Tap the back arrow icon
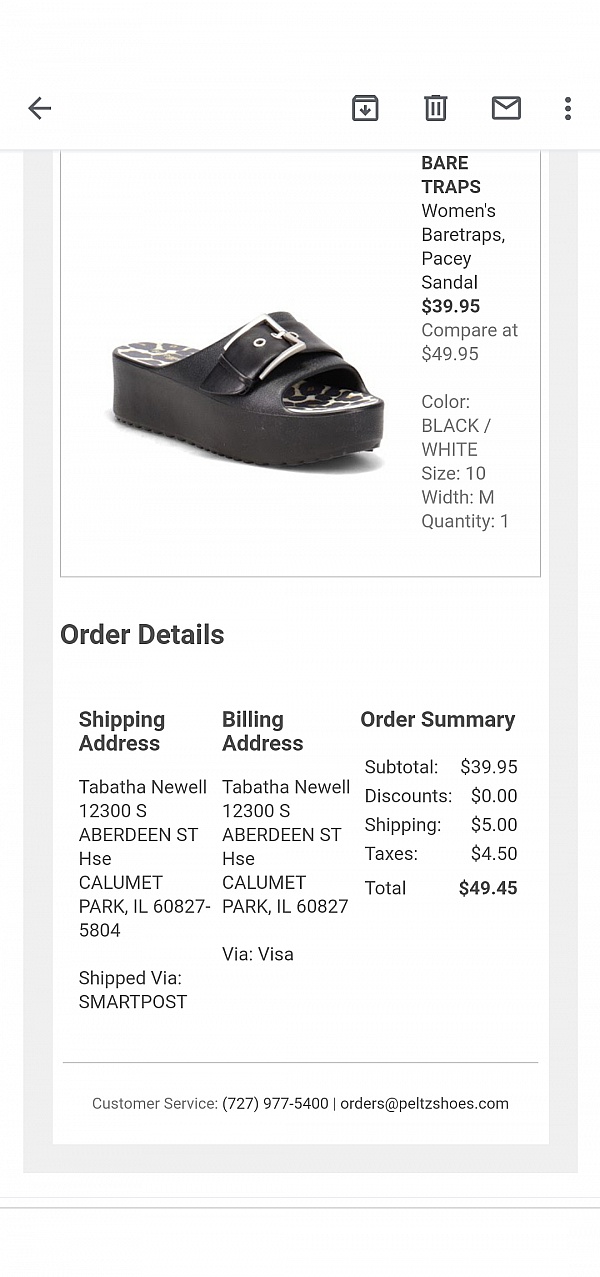600x1277 pixels. (39, 108)
